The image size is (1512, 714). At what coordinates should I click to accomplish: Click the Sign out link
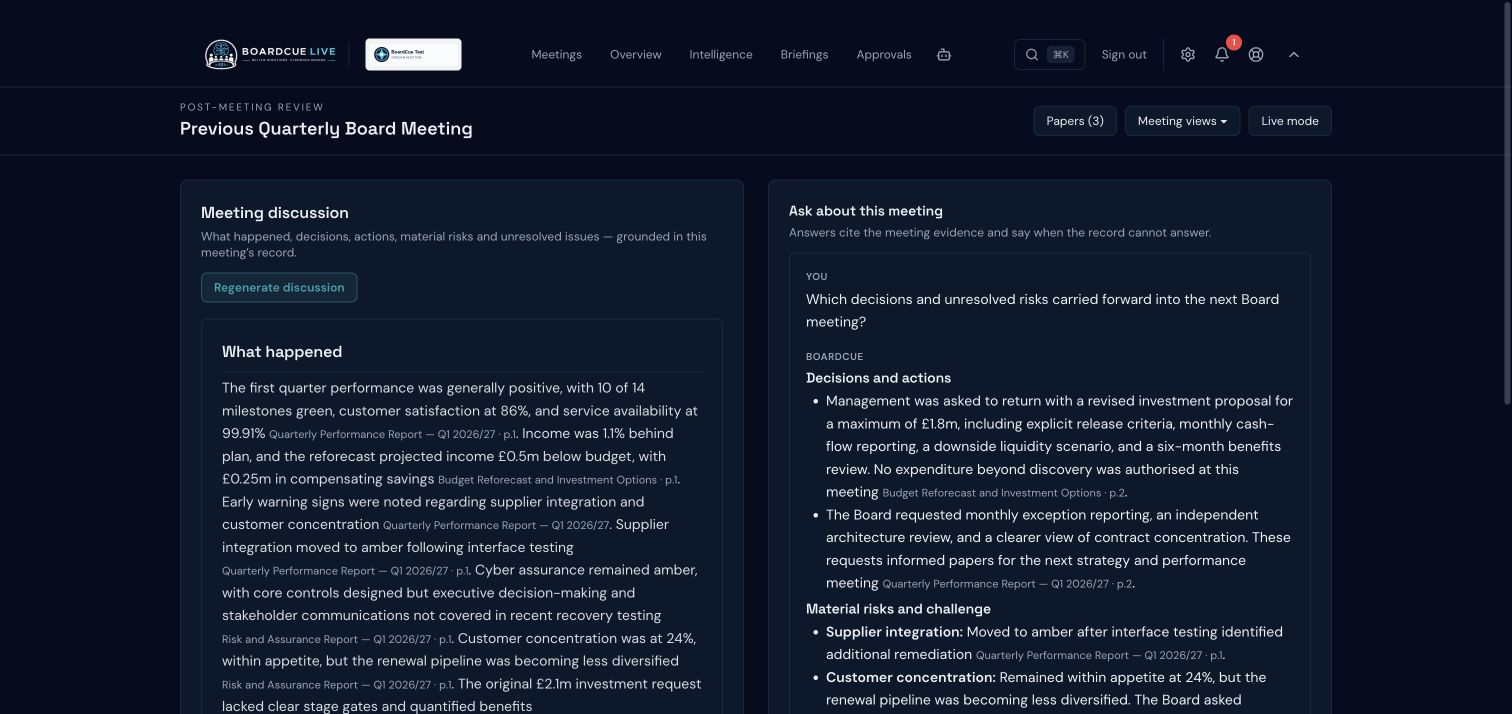(x=1124, y=55)
